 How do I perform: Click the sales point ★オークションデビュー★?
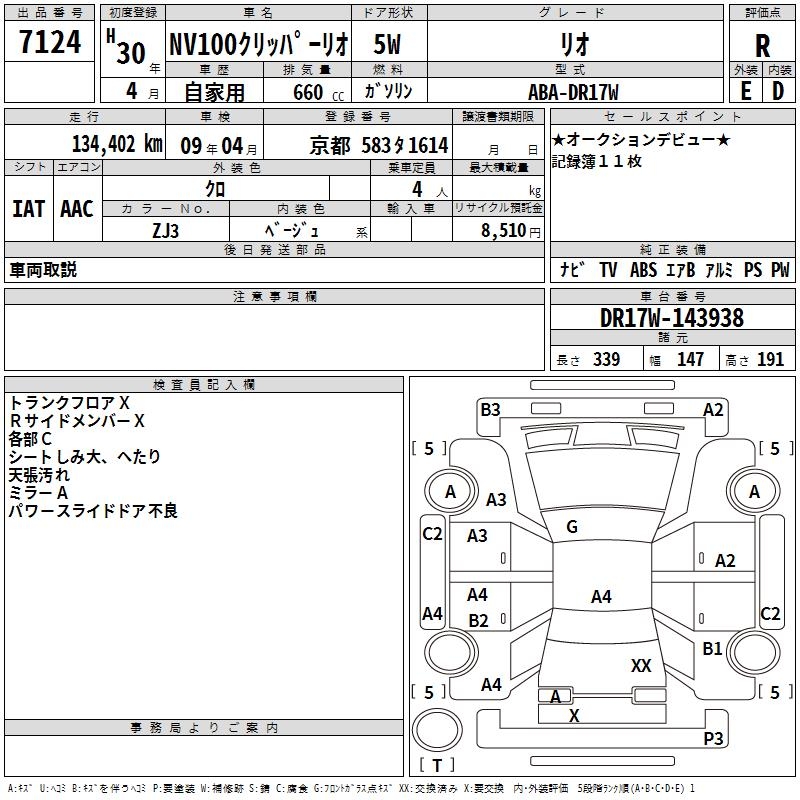[641, 139]
